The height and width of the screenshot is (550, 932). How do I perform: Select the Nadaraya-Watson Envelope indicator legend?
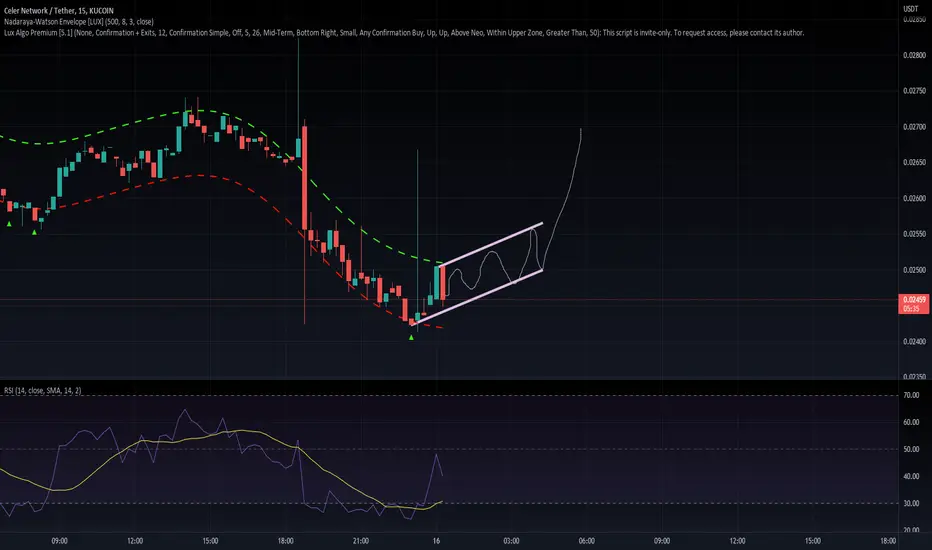point(78,21)
